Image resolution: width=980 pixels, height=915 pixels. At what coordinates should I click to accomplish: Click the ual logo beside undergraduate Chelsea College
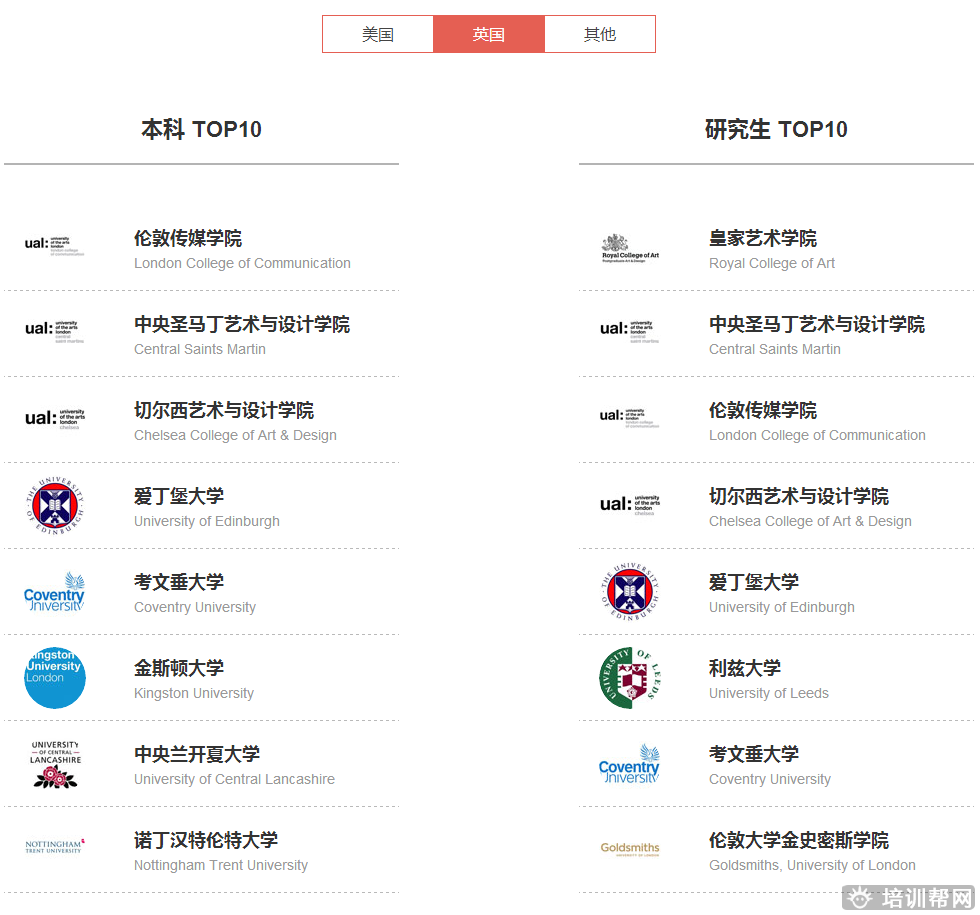(x=54, y=418)
